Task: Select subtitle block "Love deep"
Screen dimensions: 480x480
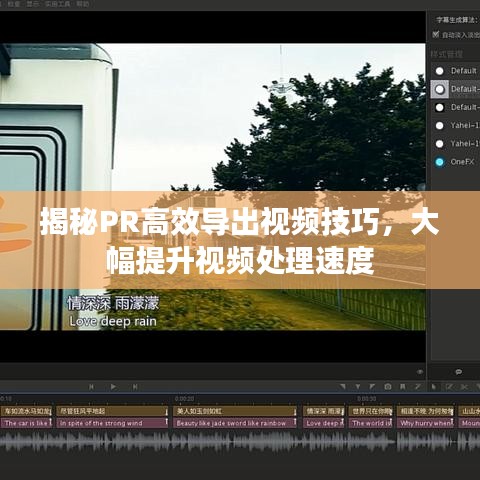Action: tap(323, 423)
